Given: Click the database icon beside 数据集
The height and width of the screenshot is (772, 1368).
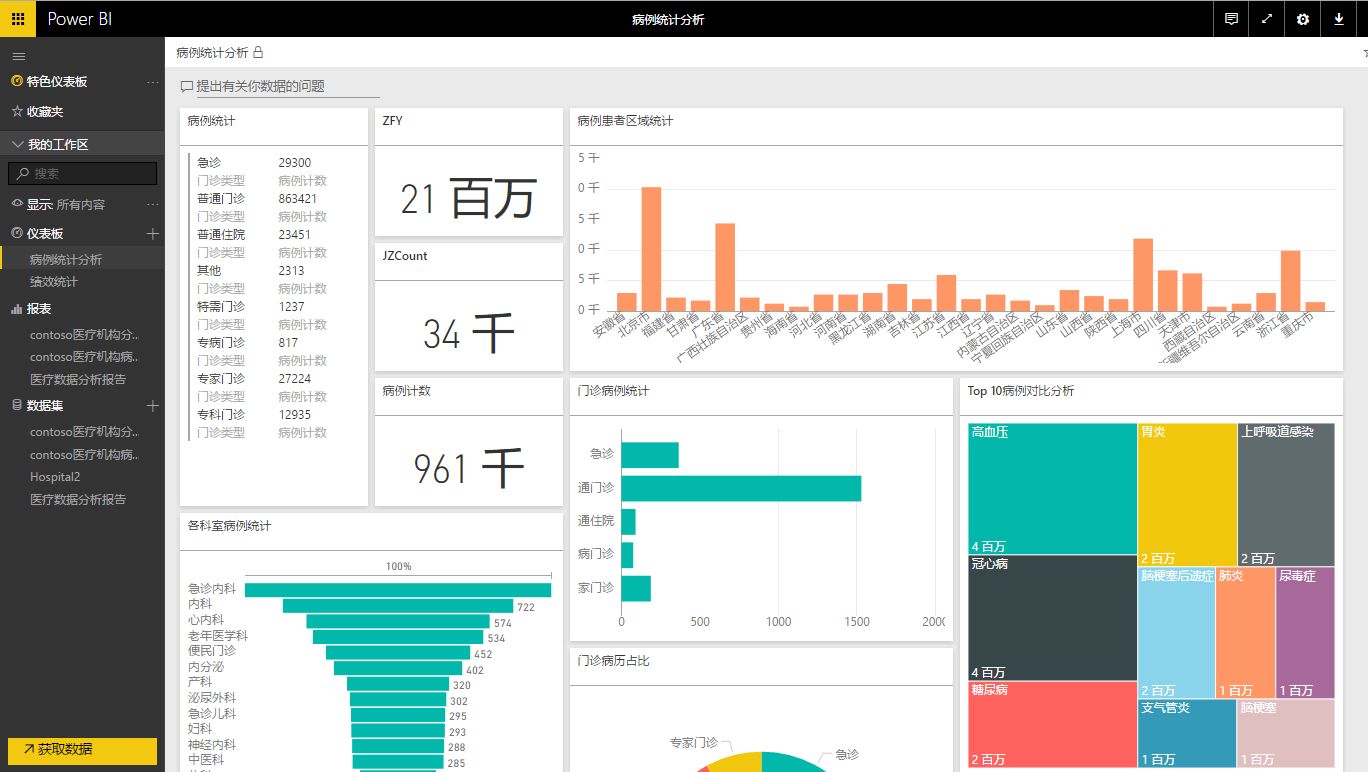Looking at the screenshot, I should click(x=17, y=405).
